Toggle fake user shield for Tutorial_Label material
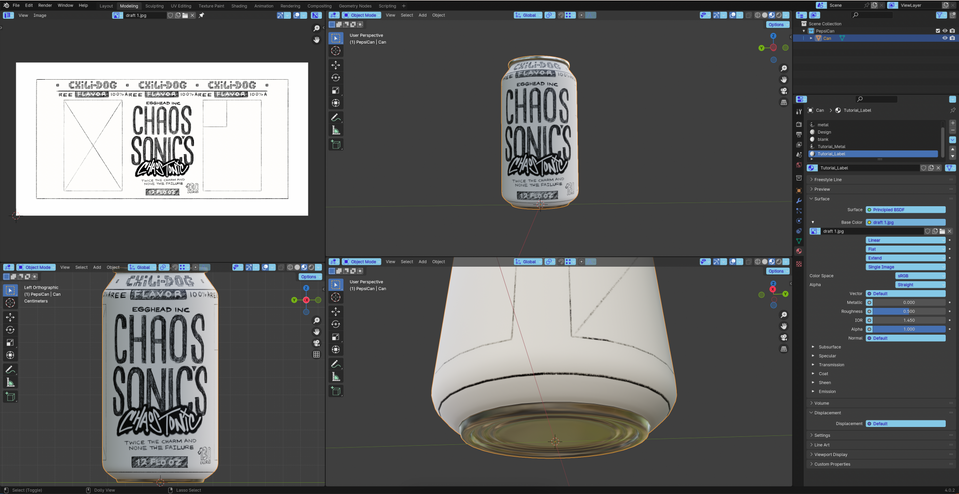Screen dimensions: 959x494 coord(924,168)
